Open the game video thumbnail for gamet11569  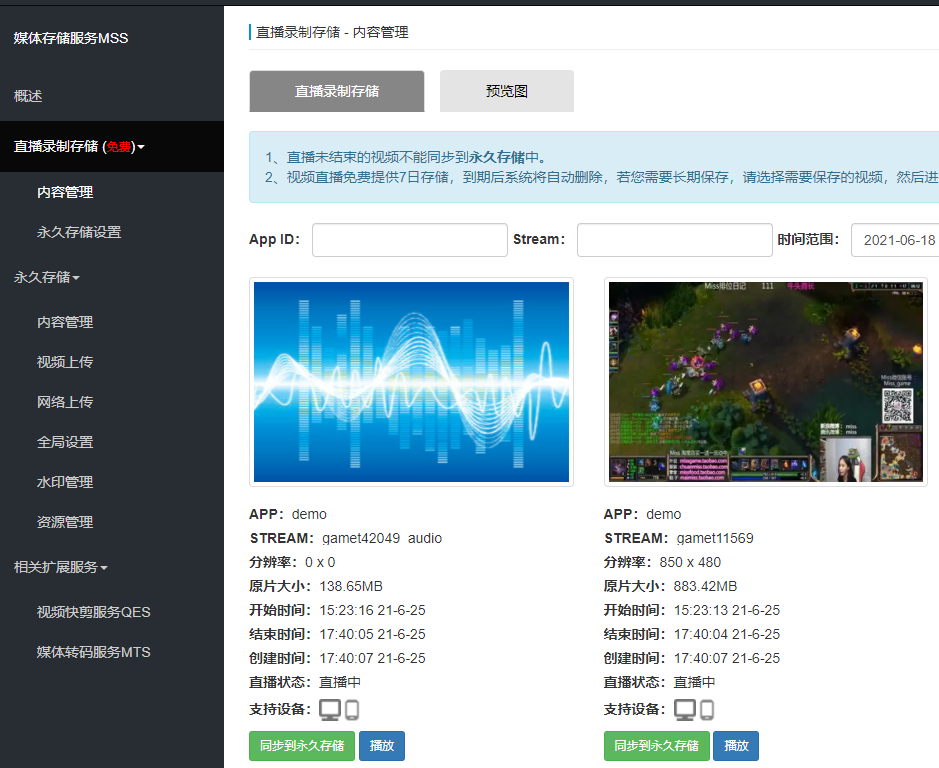click(766, 382)
